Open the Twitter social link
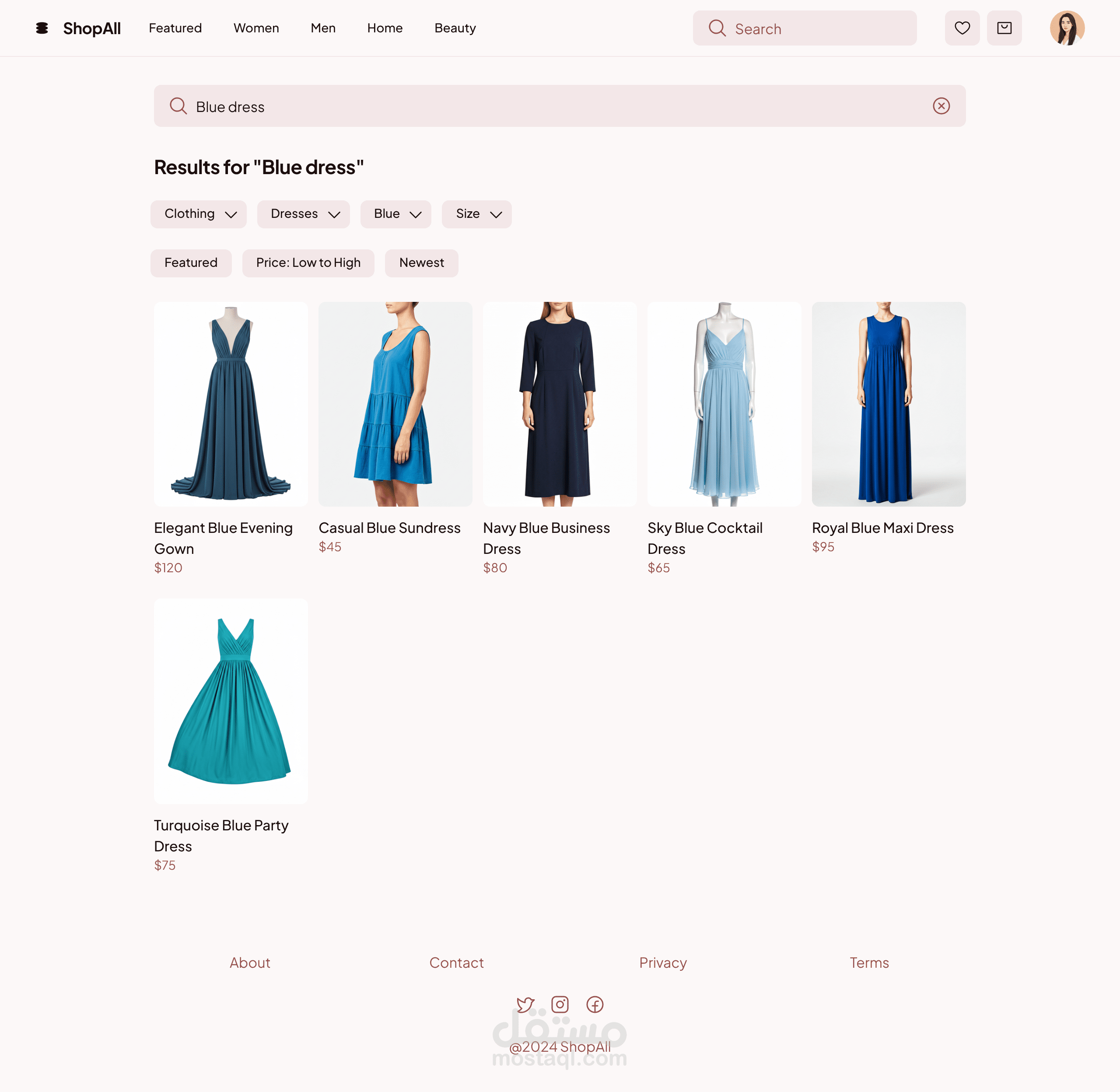The width and height of the screenshot is (1120, 1092). 525,1004
